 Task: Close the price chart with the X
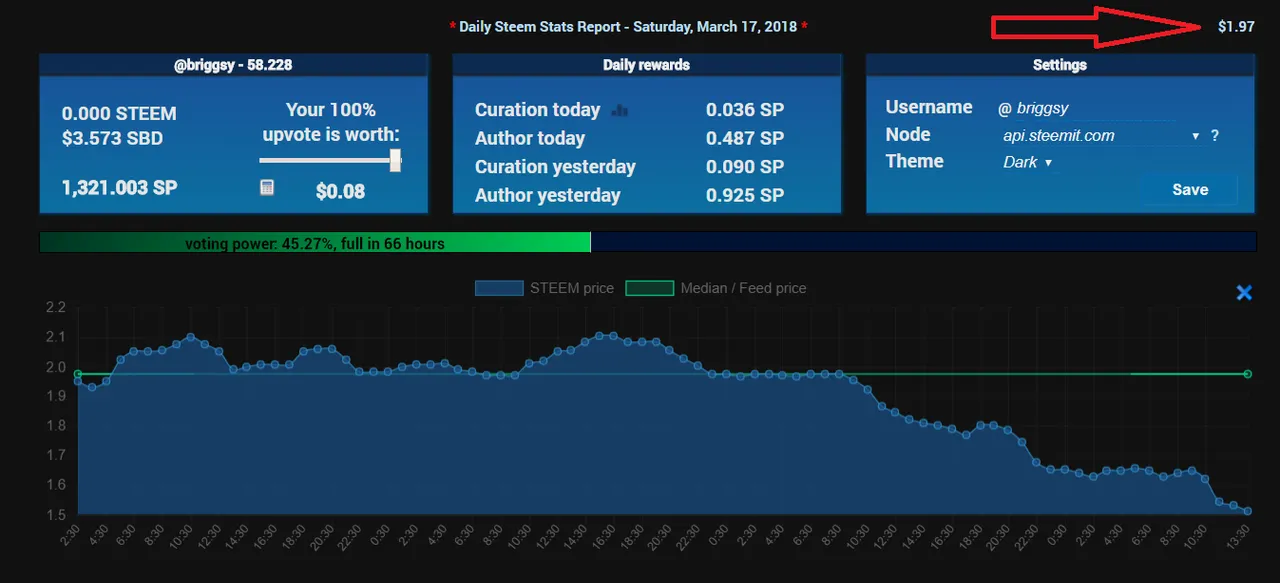click(x=1244, y=293)
